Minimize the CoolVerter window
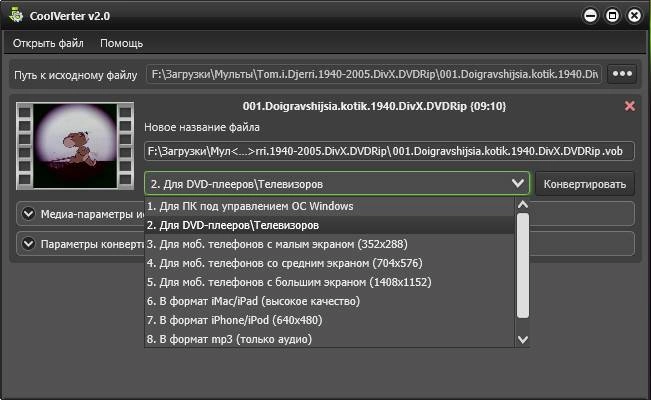The width and height of the screenshot is (651, 400). pos(590,16)
